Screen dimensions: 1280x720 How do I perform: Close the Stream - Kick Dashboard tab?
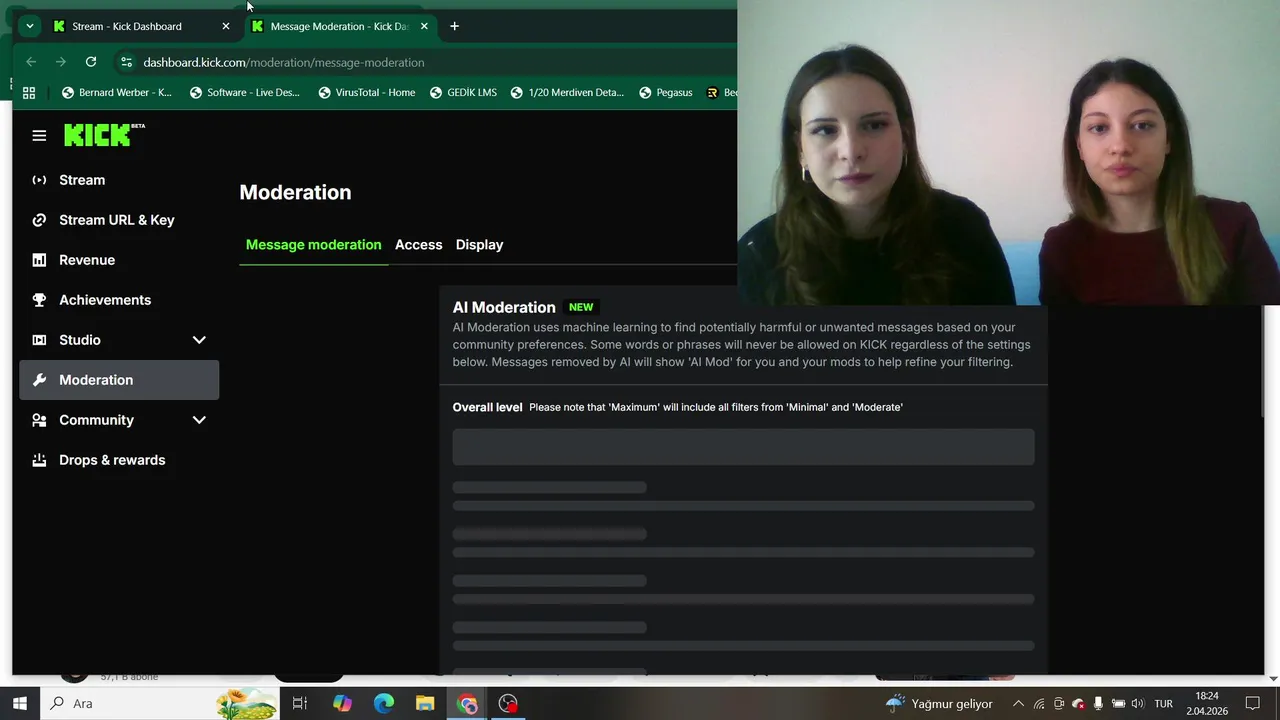(226, 26)
